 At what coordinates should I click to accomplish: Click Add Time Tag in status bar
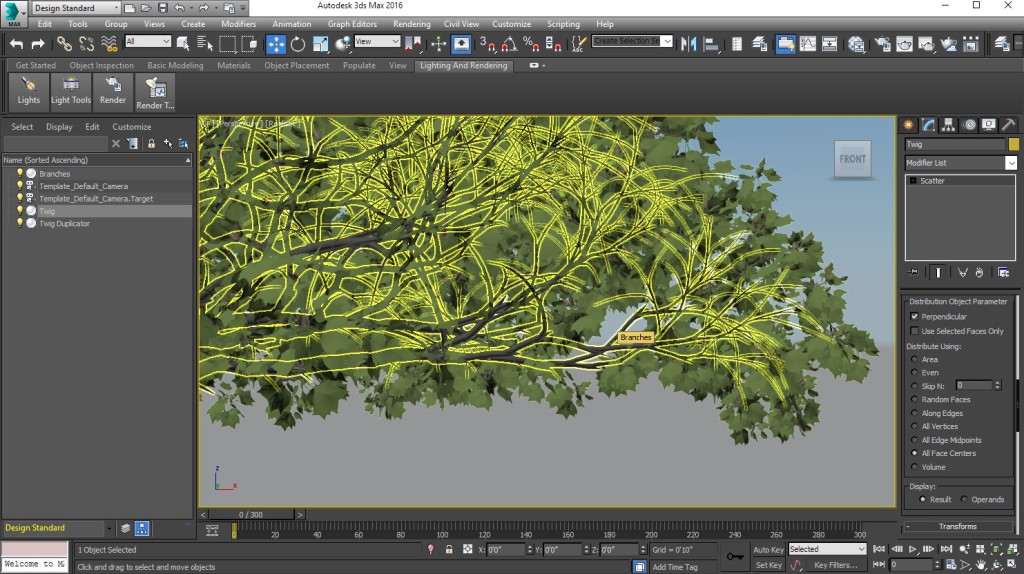coord(675,567)
